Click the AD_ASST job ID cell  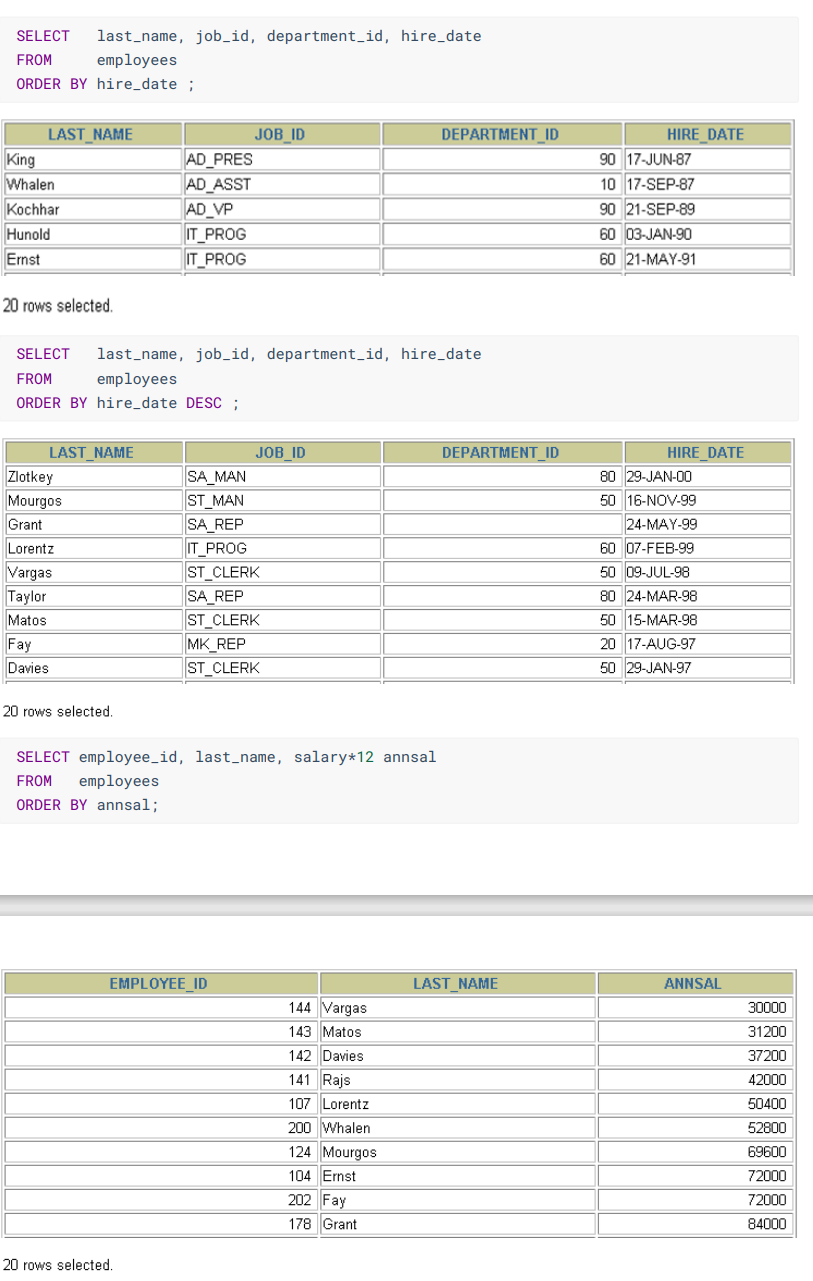281,185
